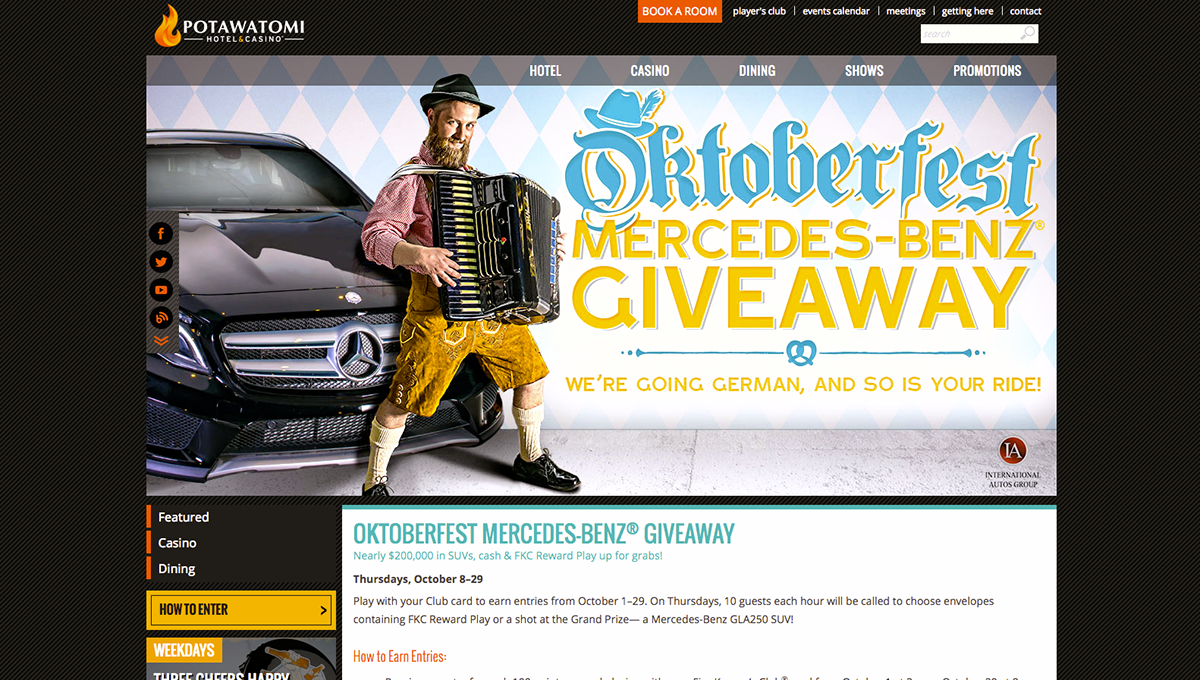Image resolution: width=1200 pixels, height=680 pixels.
Task: Open the Promotions navigation menu
Action: 987,71
